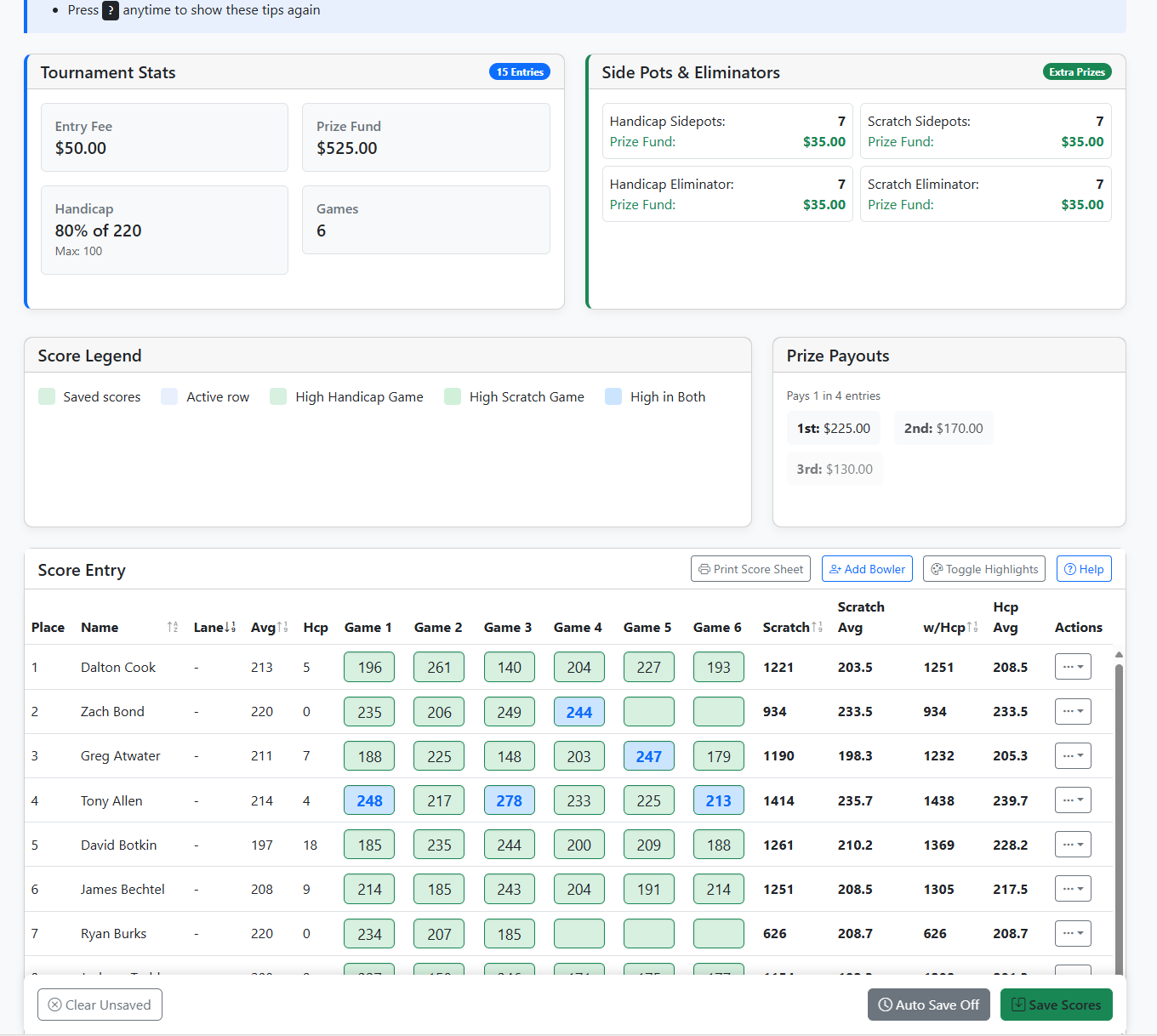Open actions dropdown for David Botkin
Image resolution: width=1157 pixels, height=1036 pixels.
coord(1073,844)
